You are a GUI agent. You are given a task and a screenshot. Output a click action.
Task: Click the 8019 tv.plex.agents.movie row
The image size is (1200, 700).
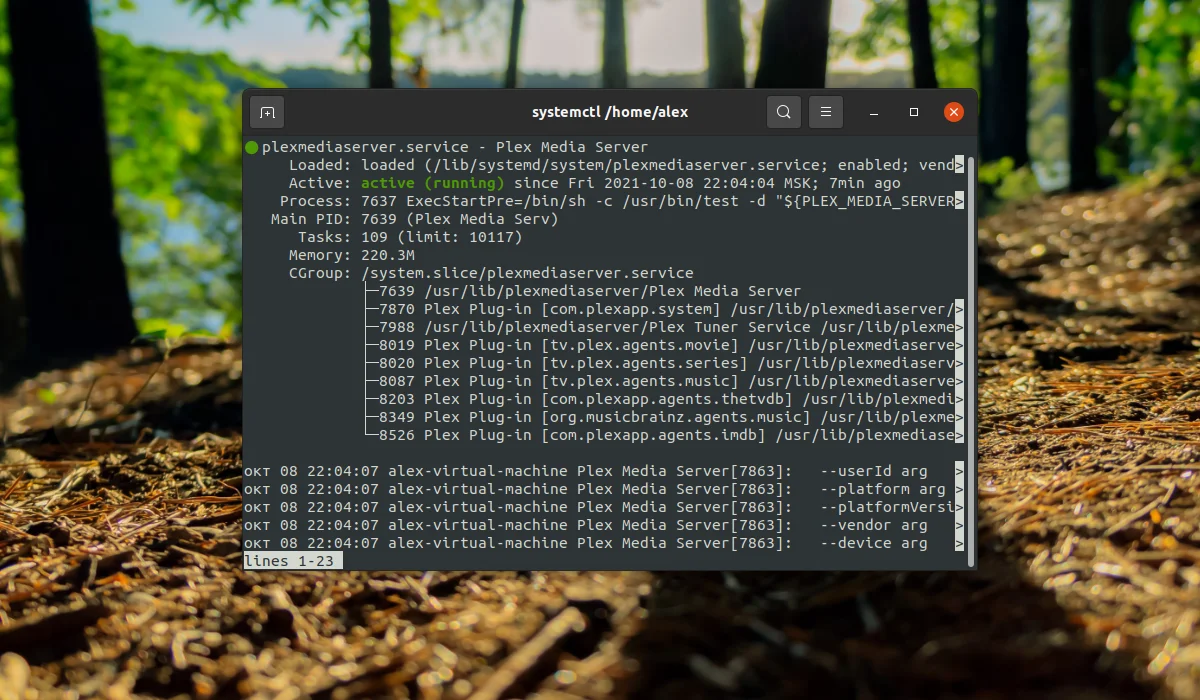tap(664, 345)
